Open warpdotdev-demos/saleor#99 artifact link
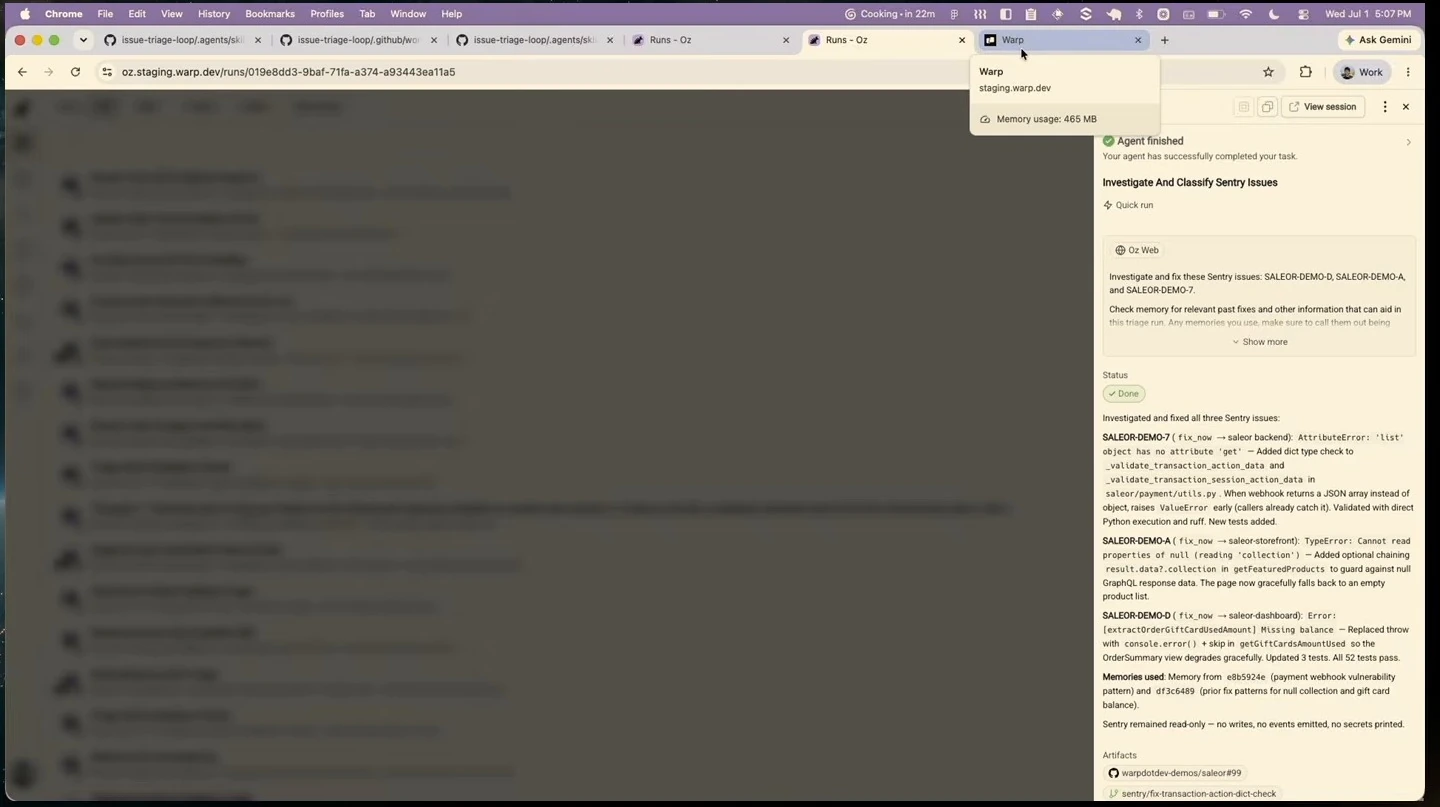 tap(1175, 773)
